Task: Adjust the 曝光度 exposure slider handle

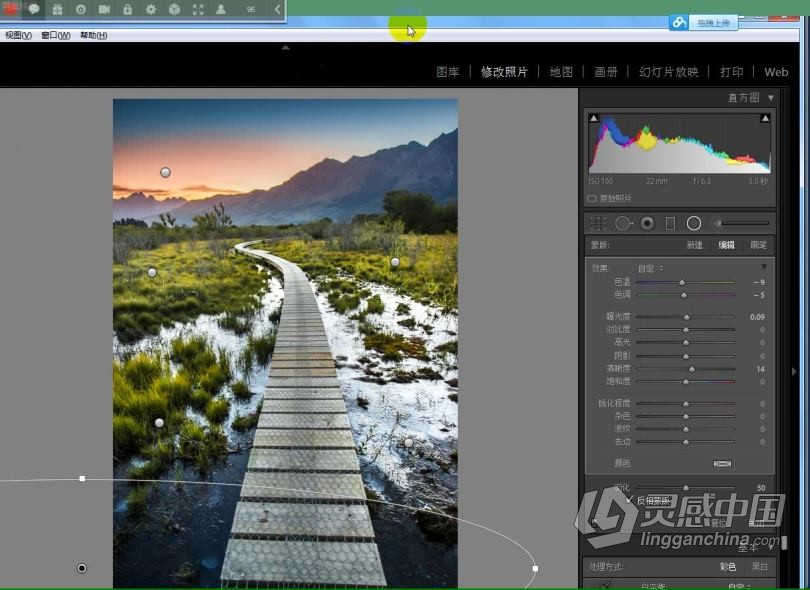Action: click(x=687, y=317)
